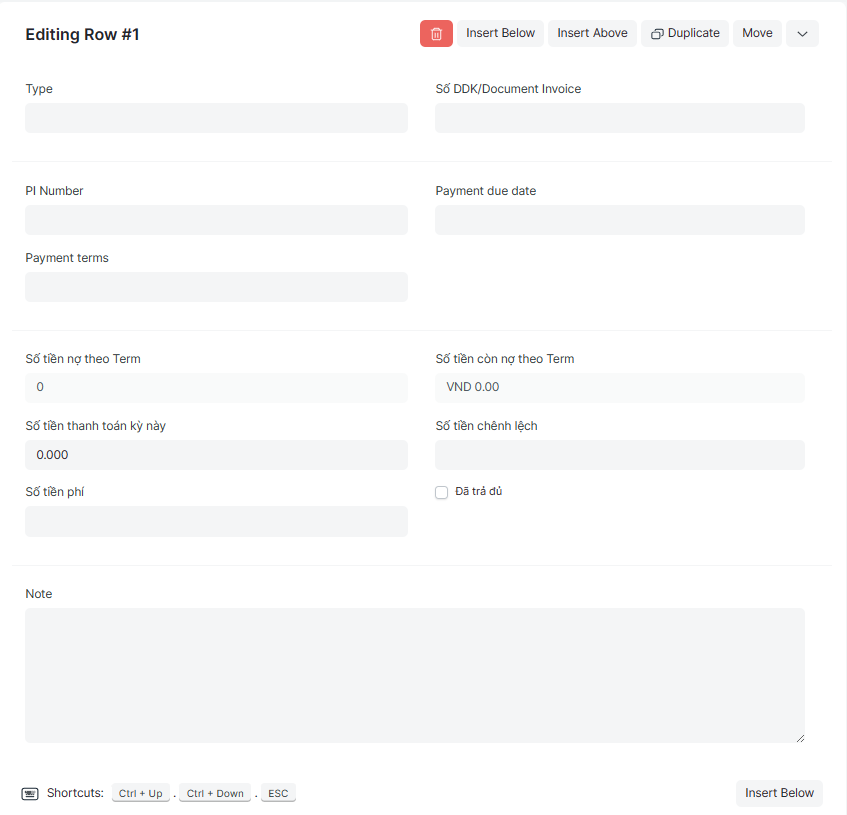Click the red trash delete row icon
The width and height of the screenshot is (847, 815).
[x=436, y=34]
